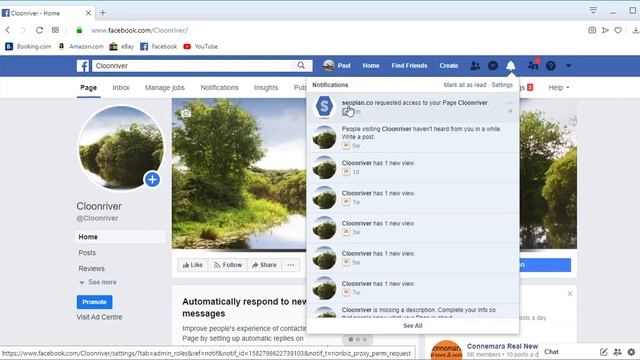
Task: Open the more options dots beside Share
Action: 291,265
